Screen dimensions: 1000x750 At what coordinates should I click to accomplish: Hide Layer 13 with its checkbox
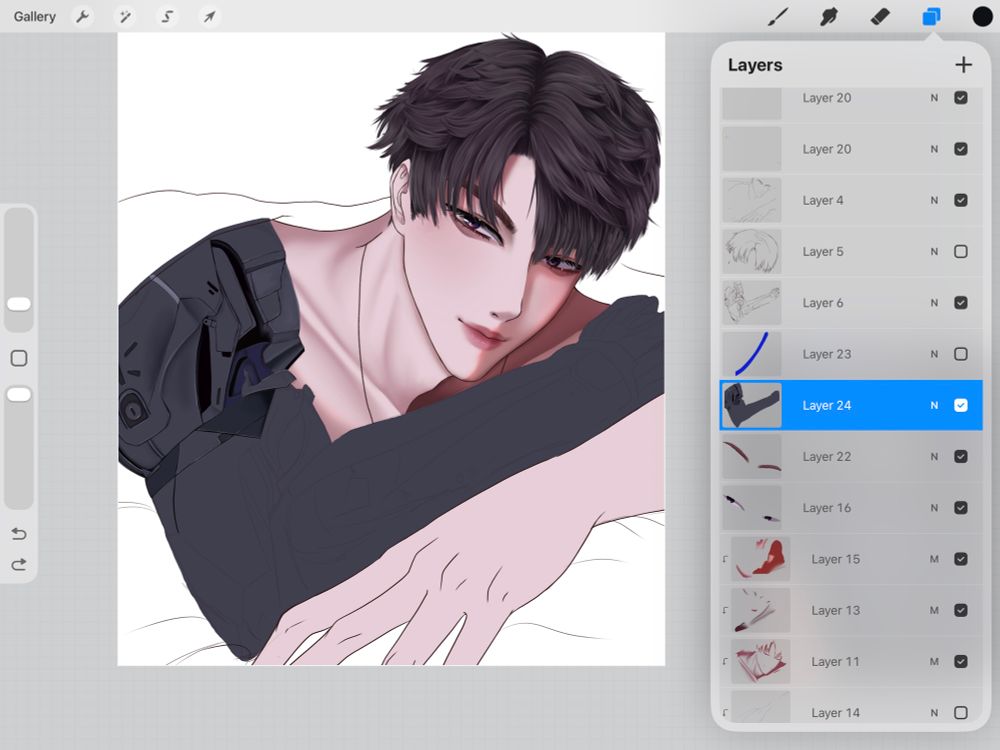pyautogui.click(x=961, y=610)
